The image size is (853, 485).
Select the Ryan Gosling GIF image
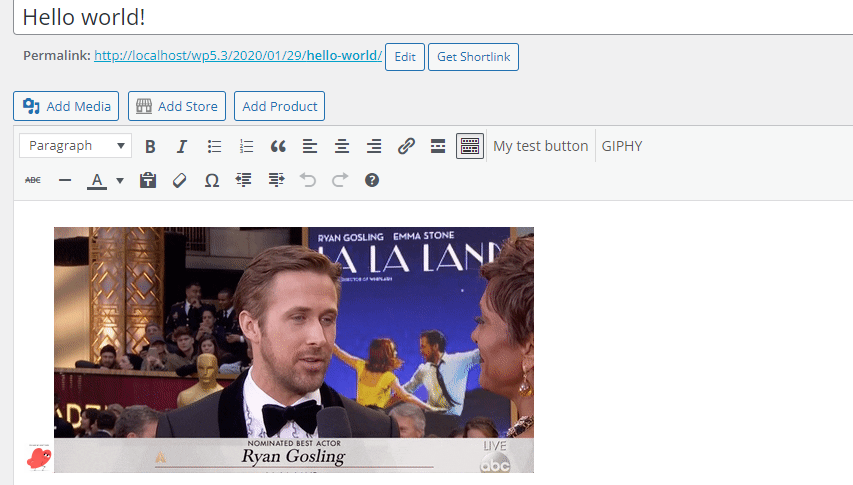click(294, 350)
